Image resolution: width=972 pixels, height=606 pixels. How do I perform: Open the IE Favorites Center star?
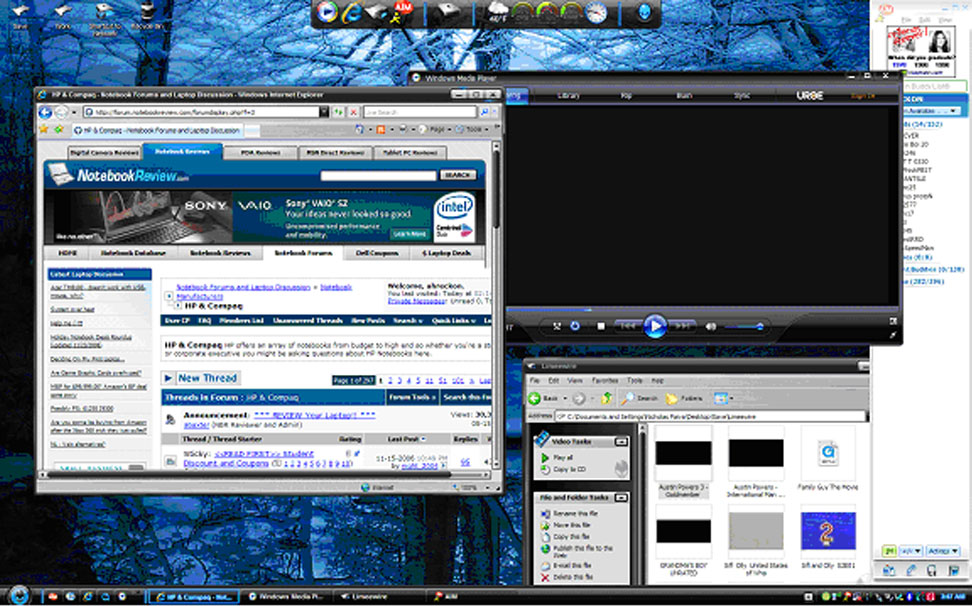tap(43, 130)
